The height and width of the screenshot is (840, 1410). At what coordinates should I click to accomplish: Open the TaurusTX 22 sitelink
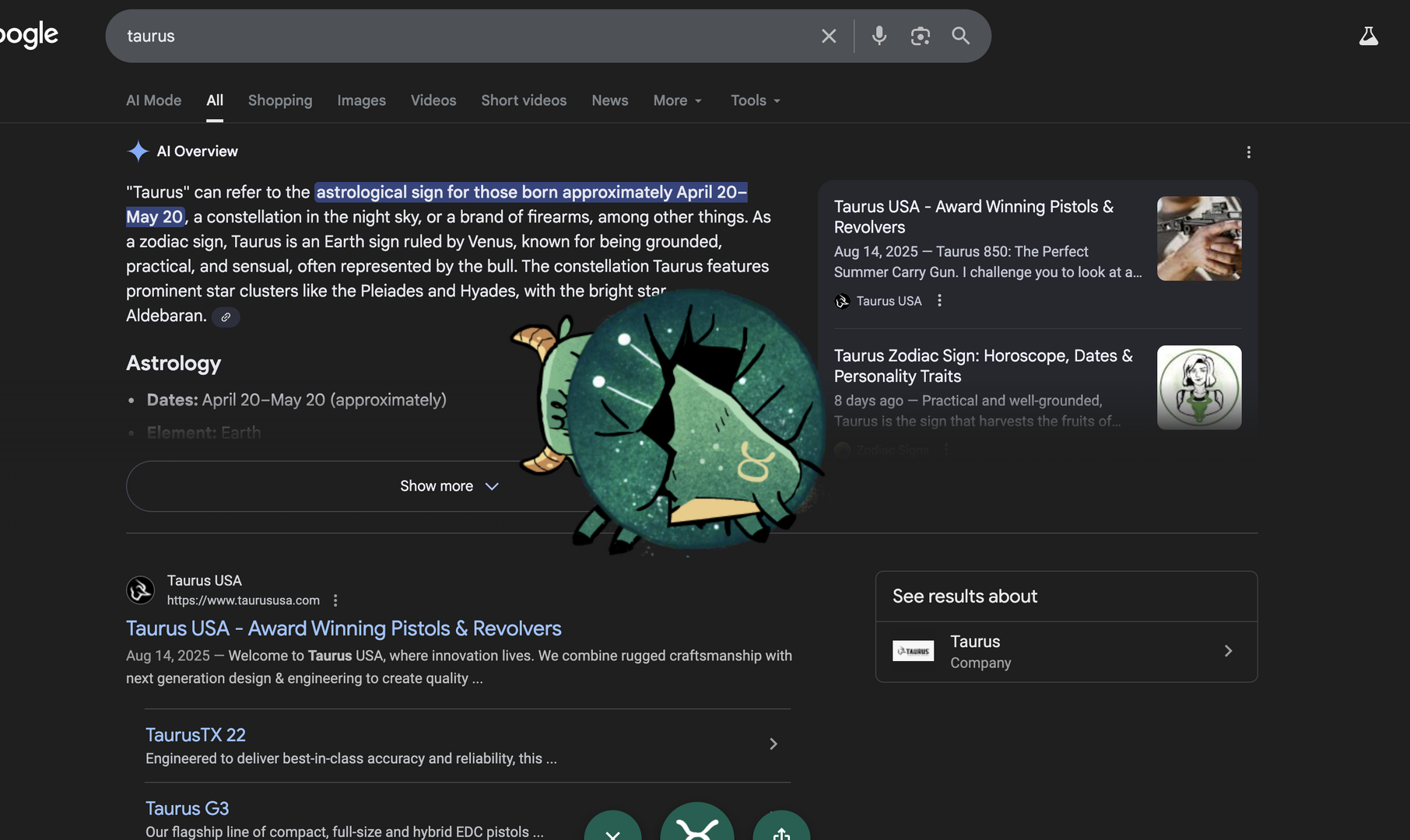tap(195, 735)
